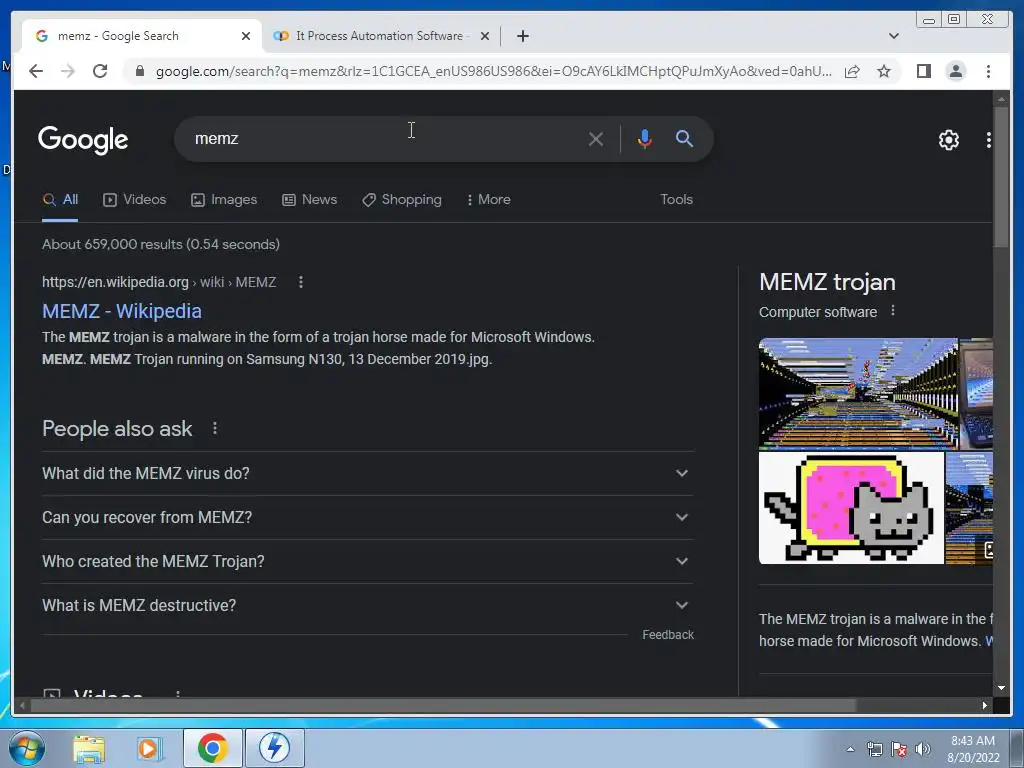Click the Chrome taskbar icon

coord(212,748)
